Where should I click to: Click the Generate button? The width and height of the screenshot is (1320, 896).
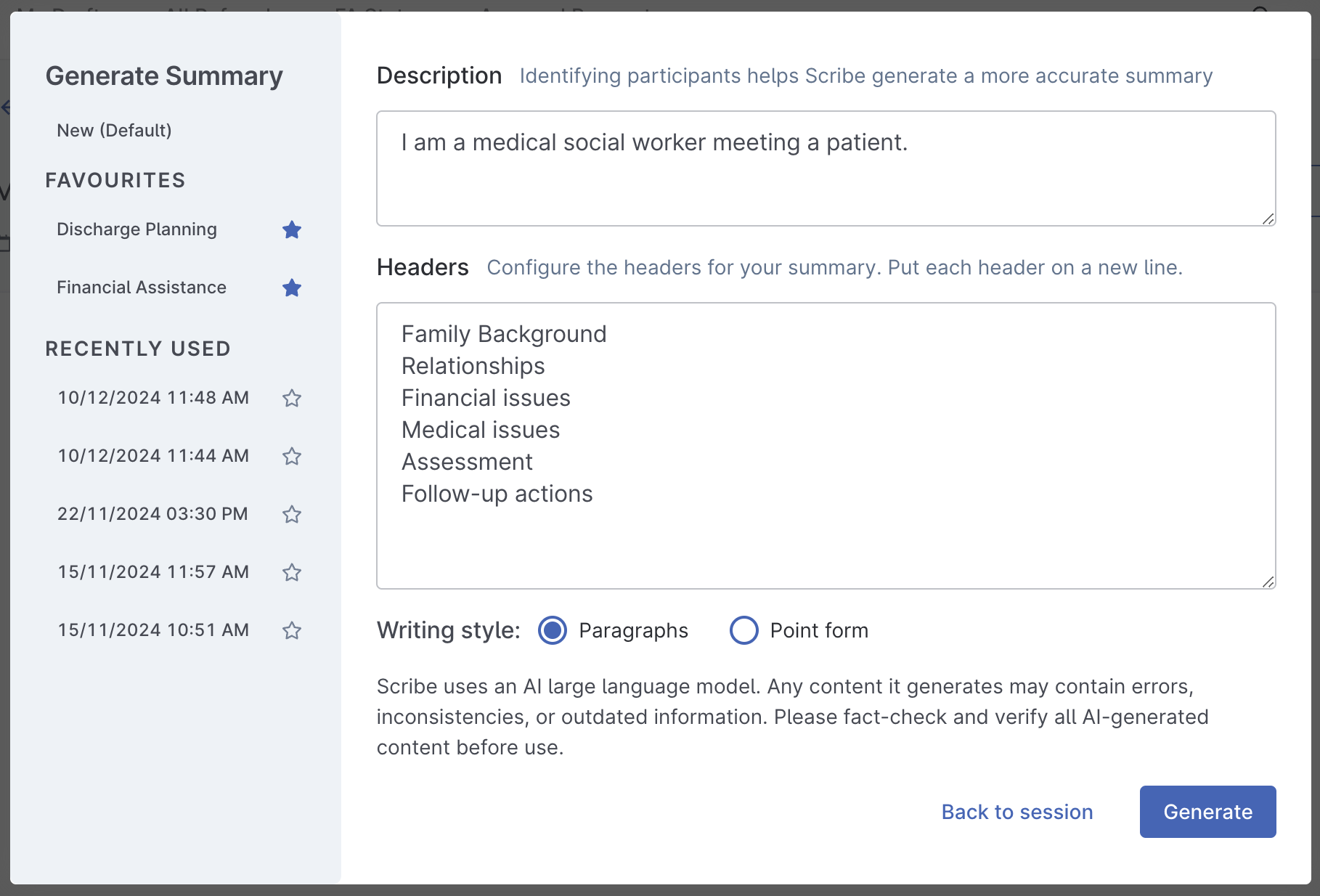point(1207,812)
